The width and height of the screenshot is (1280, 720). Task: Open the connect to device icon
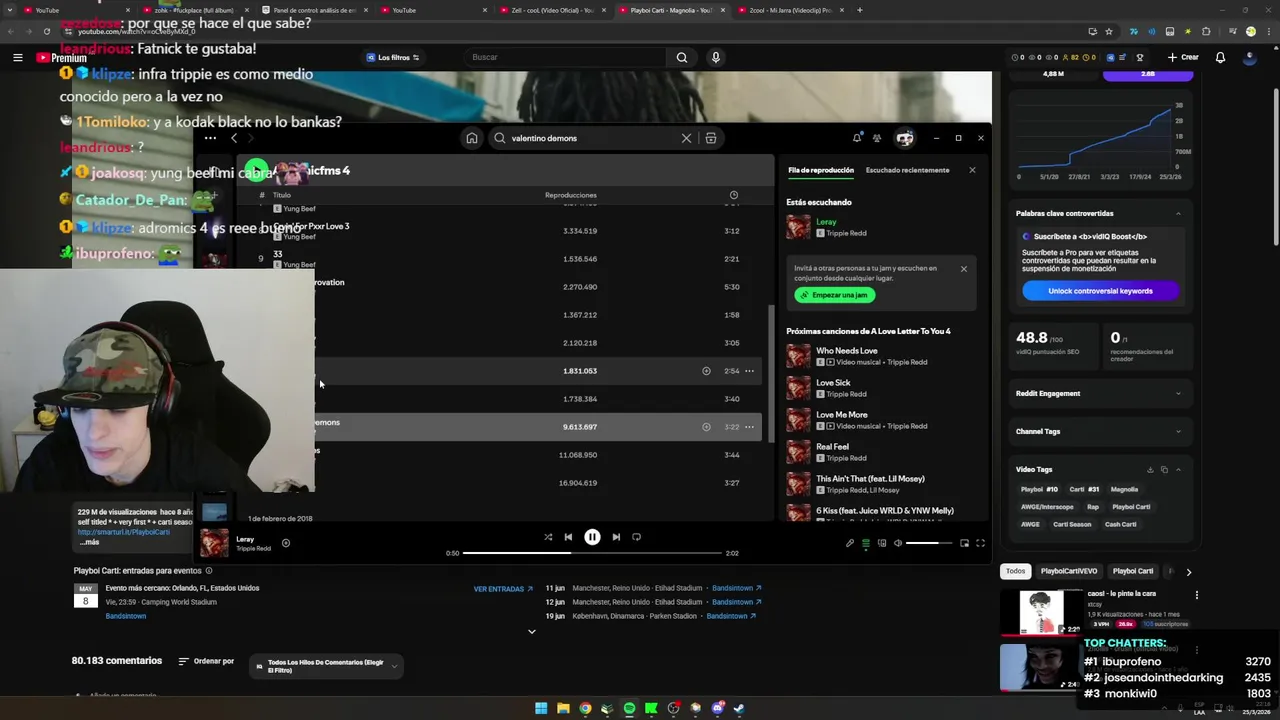pos(882,543)
